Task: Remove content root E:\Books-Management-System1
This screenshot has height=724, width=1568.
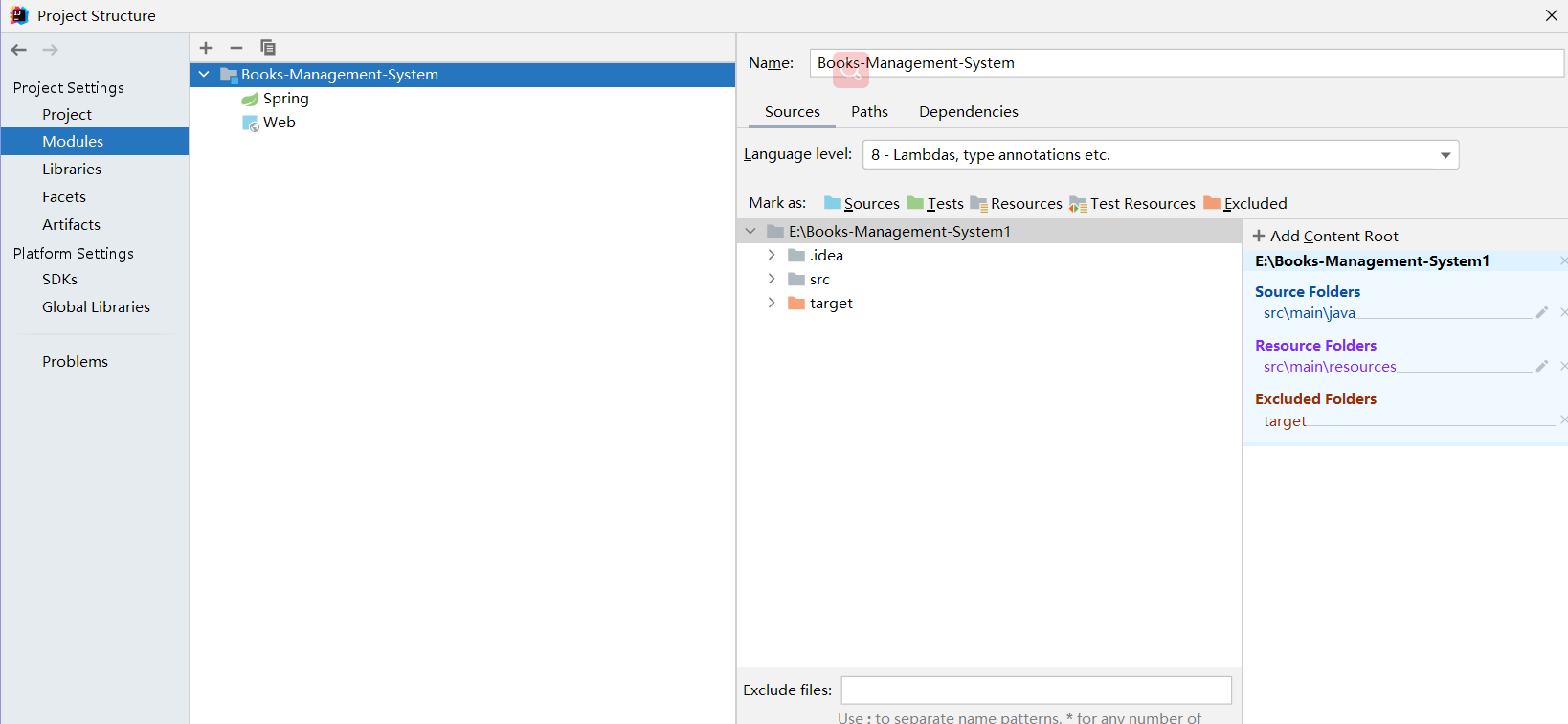Action: (x=1563, y=260)
